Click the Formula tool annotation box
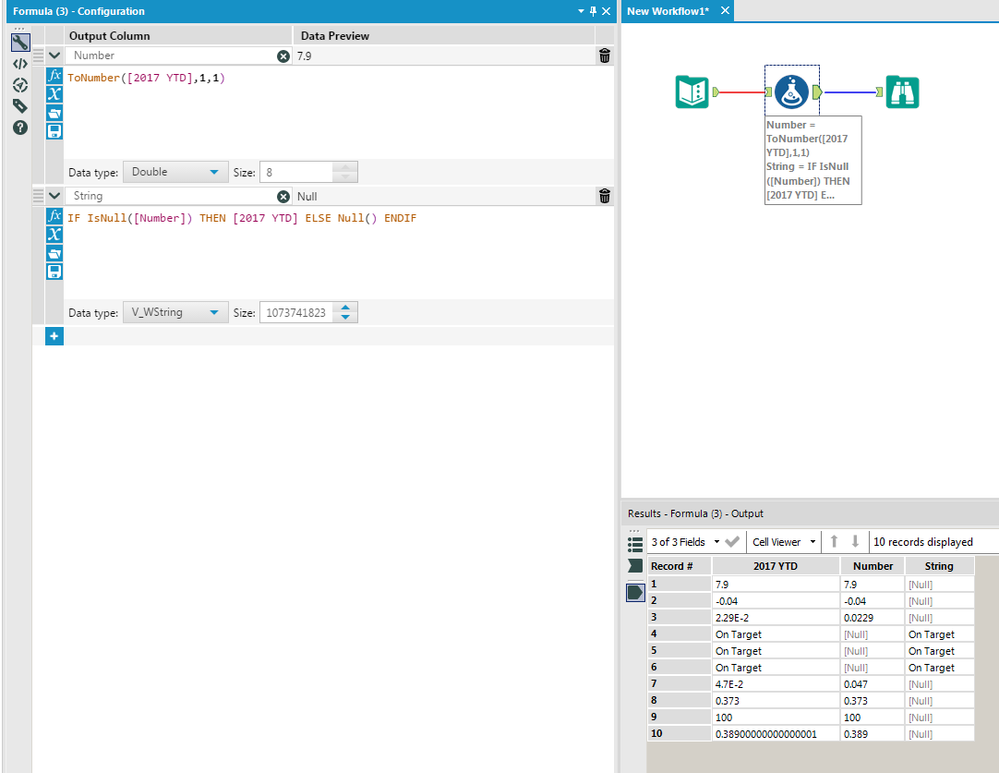This screenshot has height=773, width=999. point(813,160)
